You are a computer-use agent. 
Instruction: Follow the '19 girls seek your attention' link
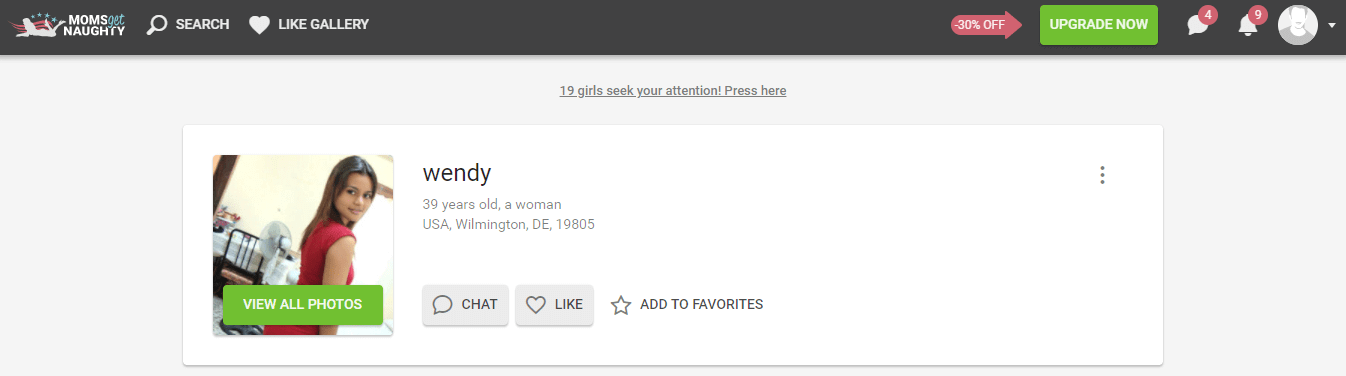click(x=673, y=91)
